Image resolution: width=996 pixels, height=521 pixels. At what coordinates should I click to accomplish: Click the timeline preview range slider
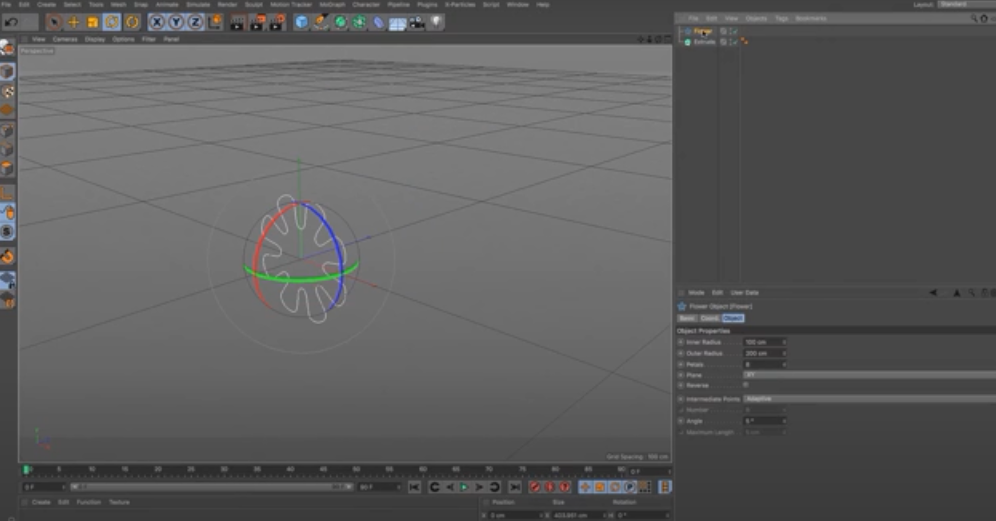pyautogui.click(x=210, y=487)
